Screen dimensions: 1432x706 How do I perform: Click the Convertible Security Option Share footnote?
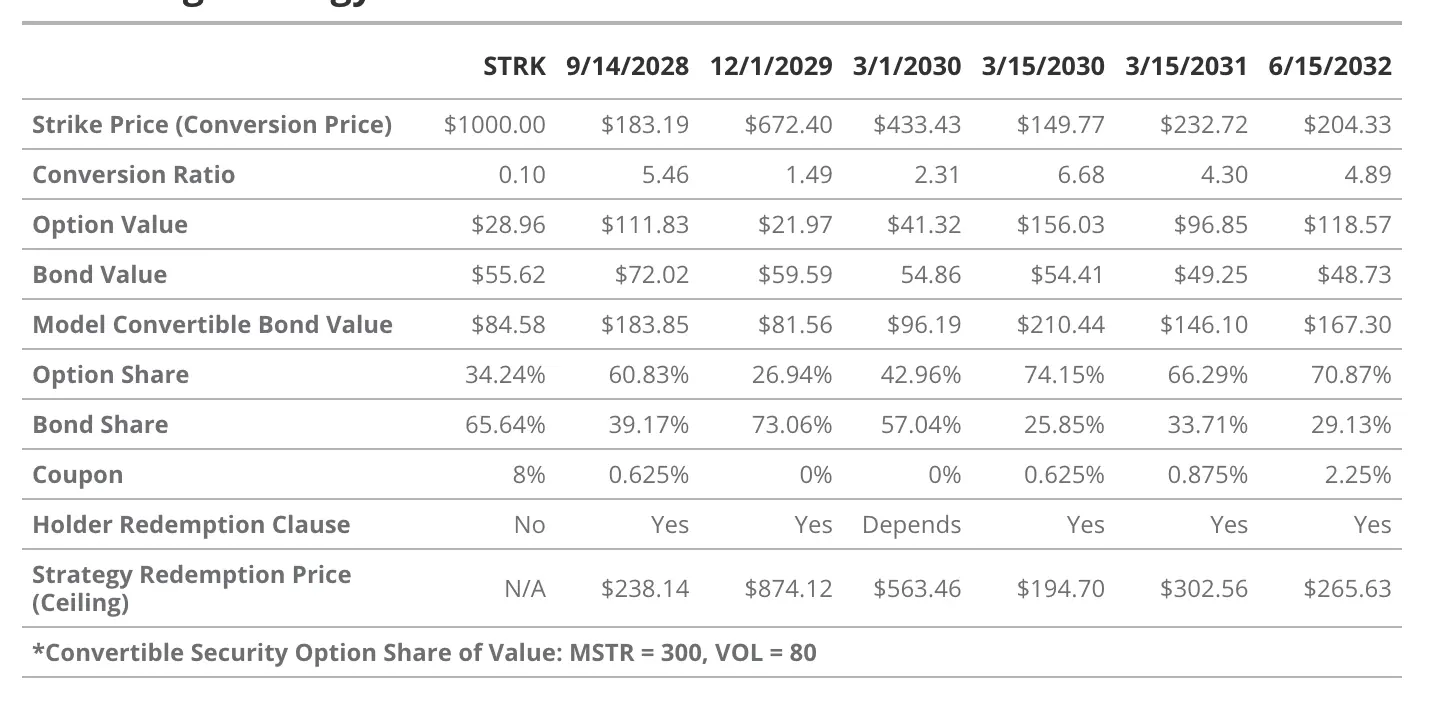click(x=424, y=653)
